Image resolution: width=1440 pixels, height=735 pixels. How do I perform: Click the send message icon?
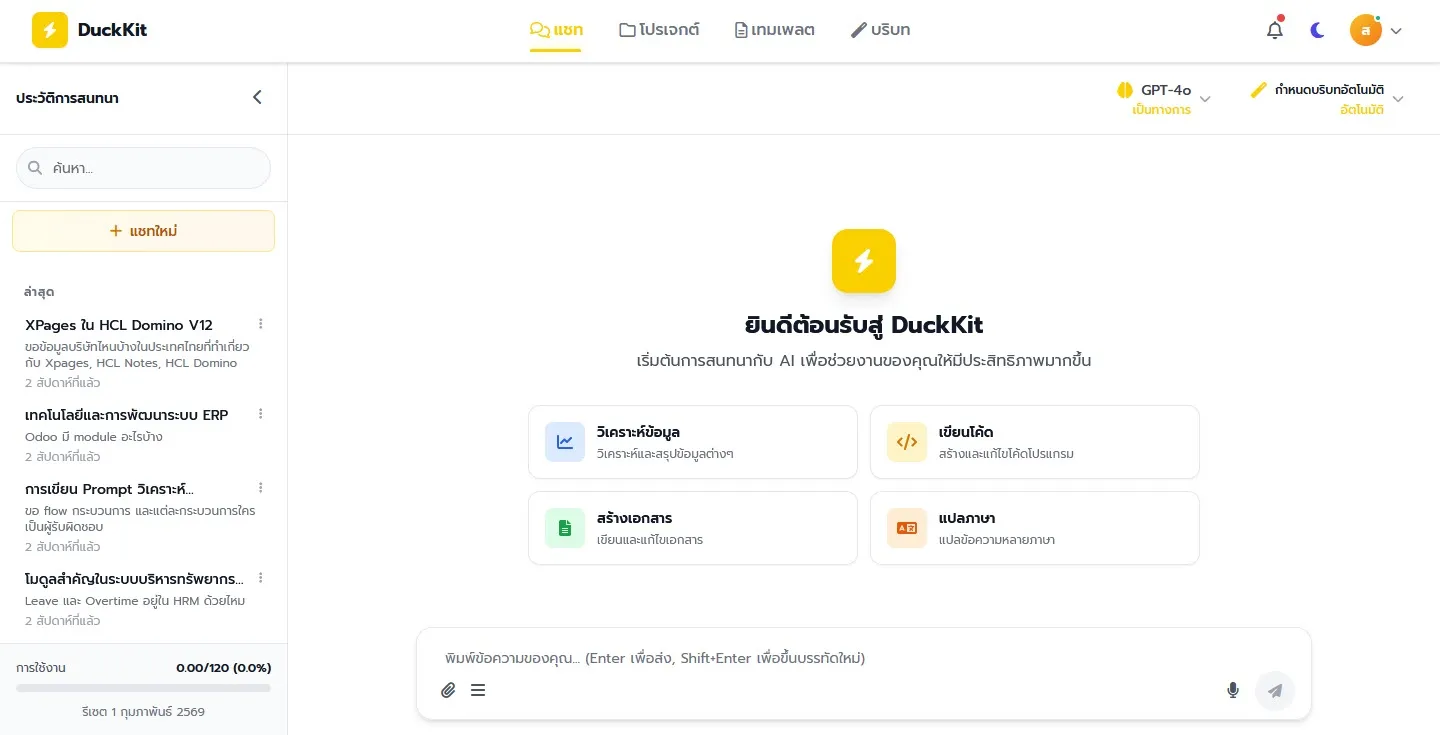tap(1275, 690)
